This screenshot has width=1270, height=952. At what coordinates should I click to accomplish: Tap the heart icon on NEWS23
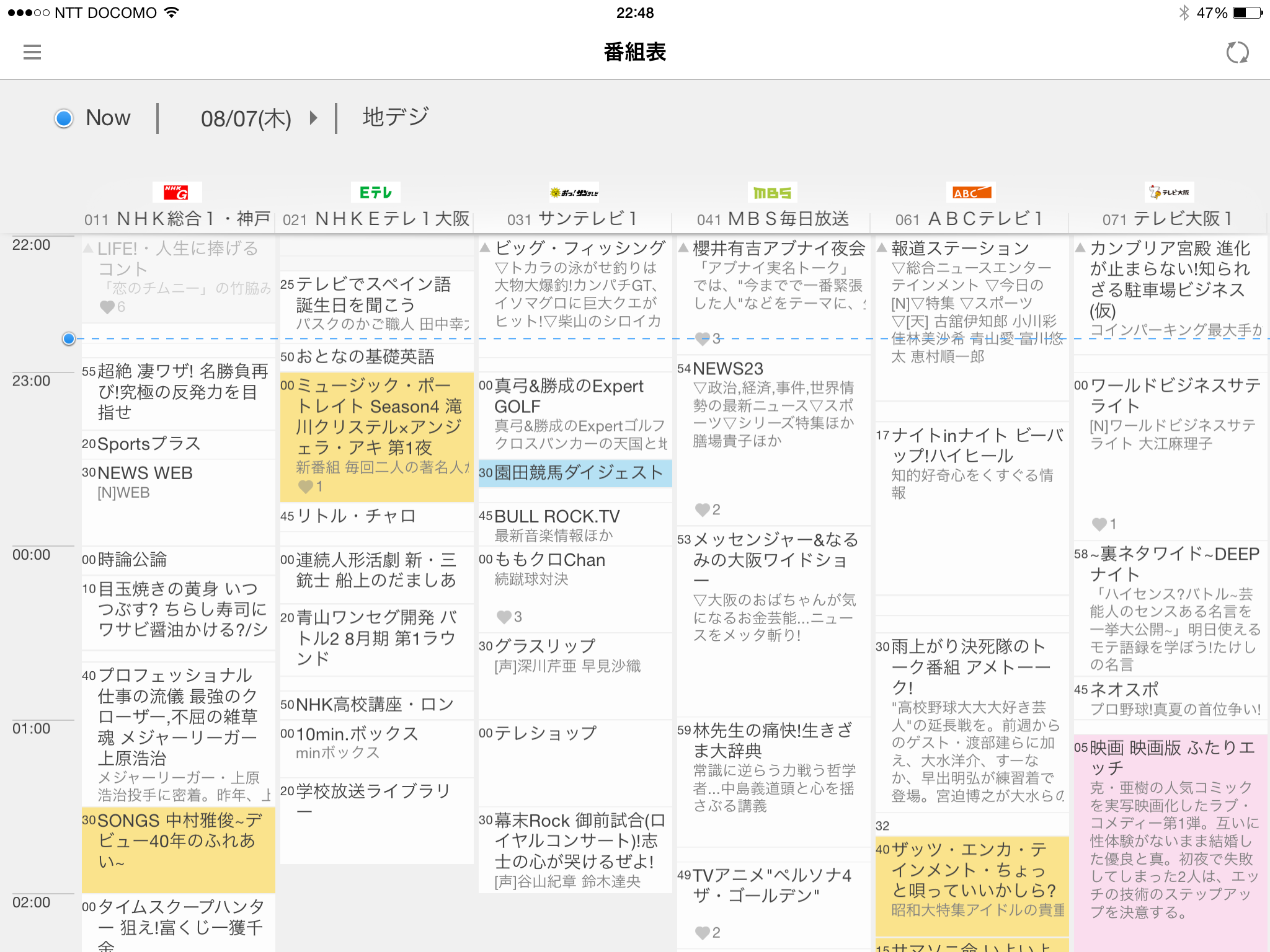click(703, 509)
